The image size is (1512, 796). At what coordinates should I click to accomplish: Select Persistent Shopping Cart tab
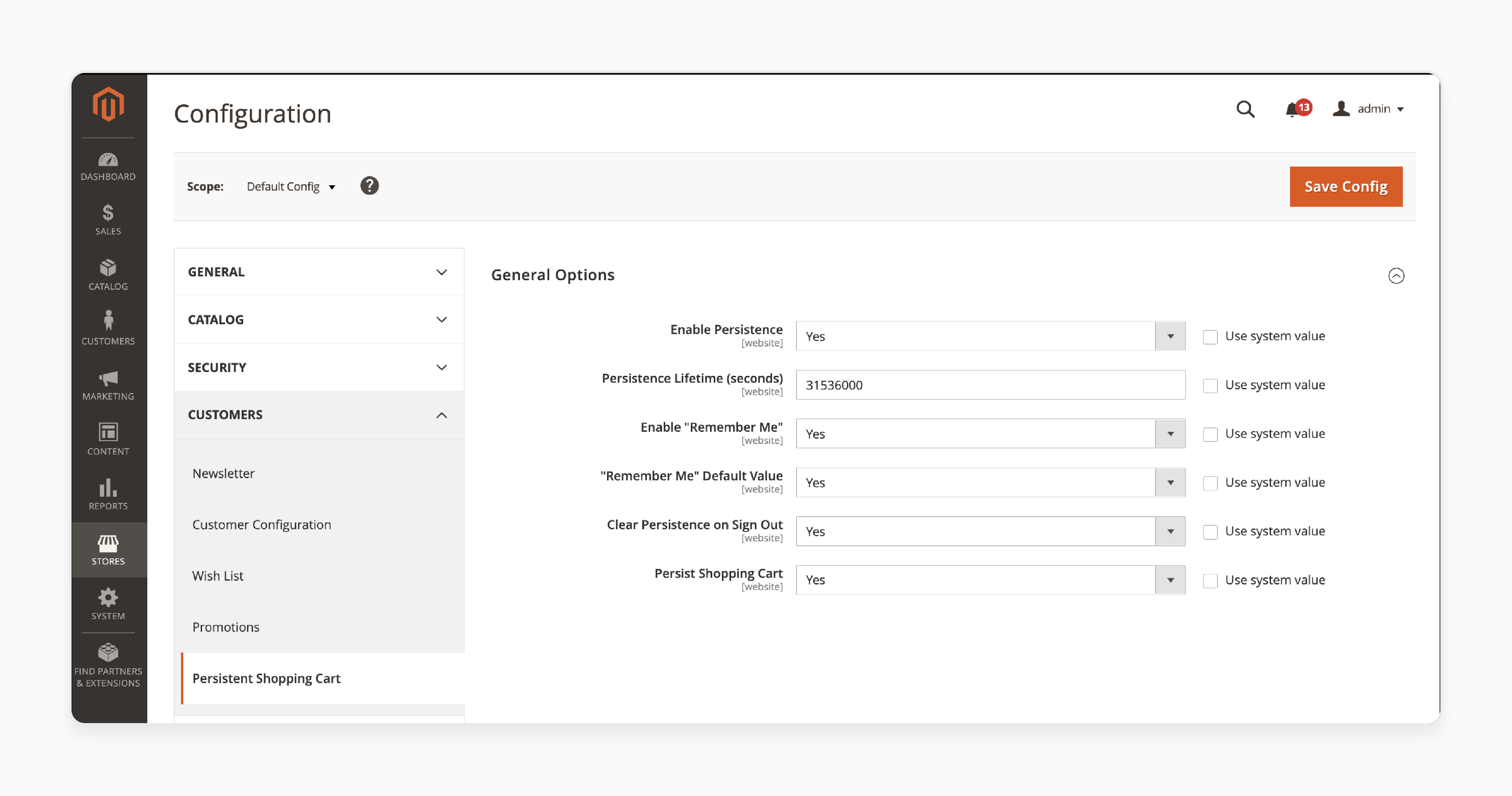(x=322, y=678)
